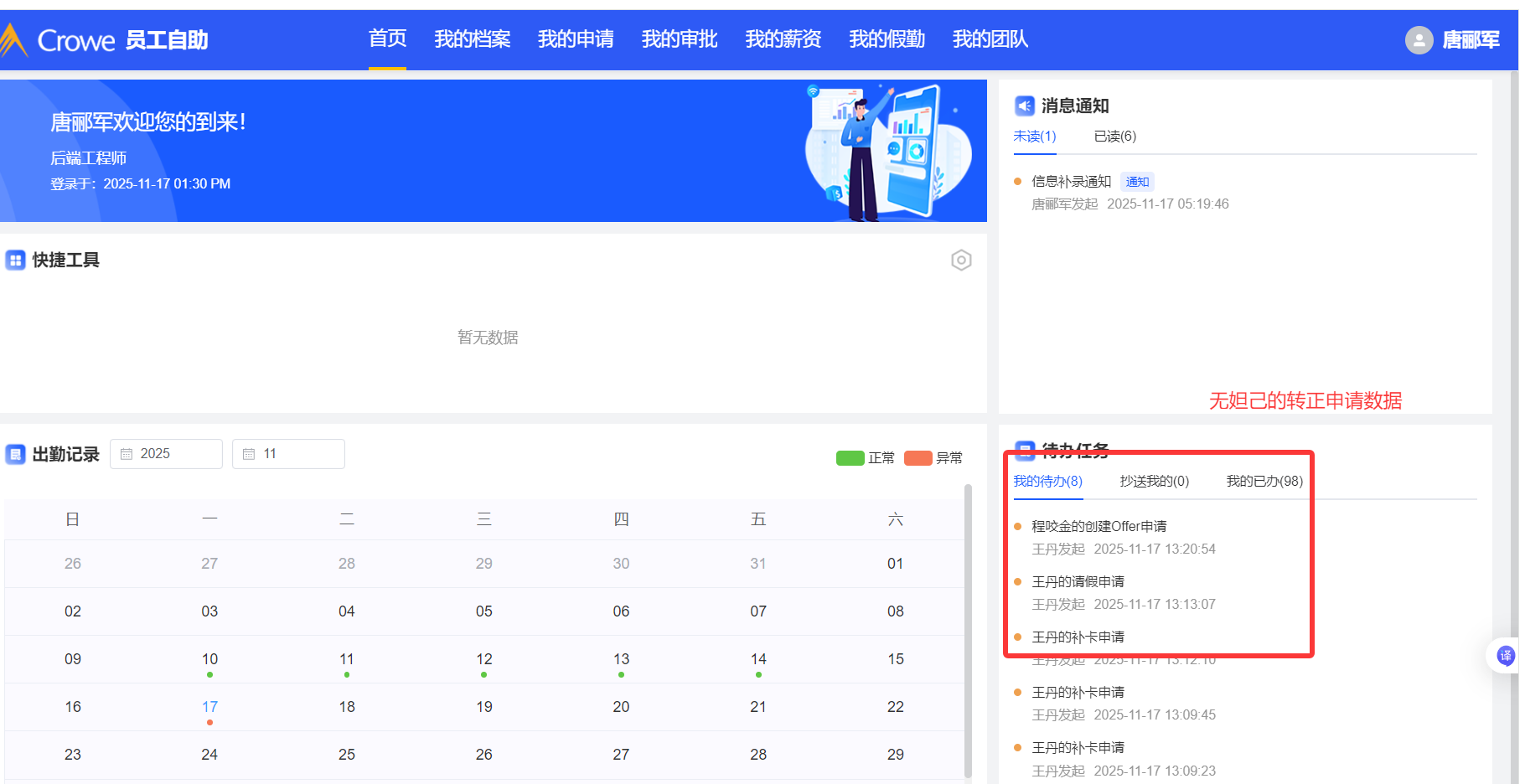Go to 我的薪资 menu
The height and width of the screenshot is (784, 1525).
click(783, 39)
